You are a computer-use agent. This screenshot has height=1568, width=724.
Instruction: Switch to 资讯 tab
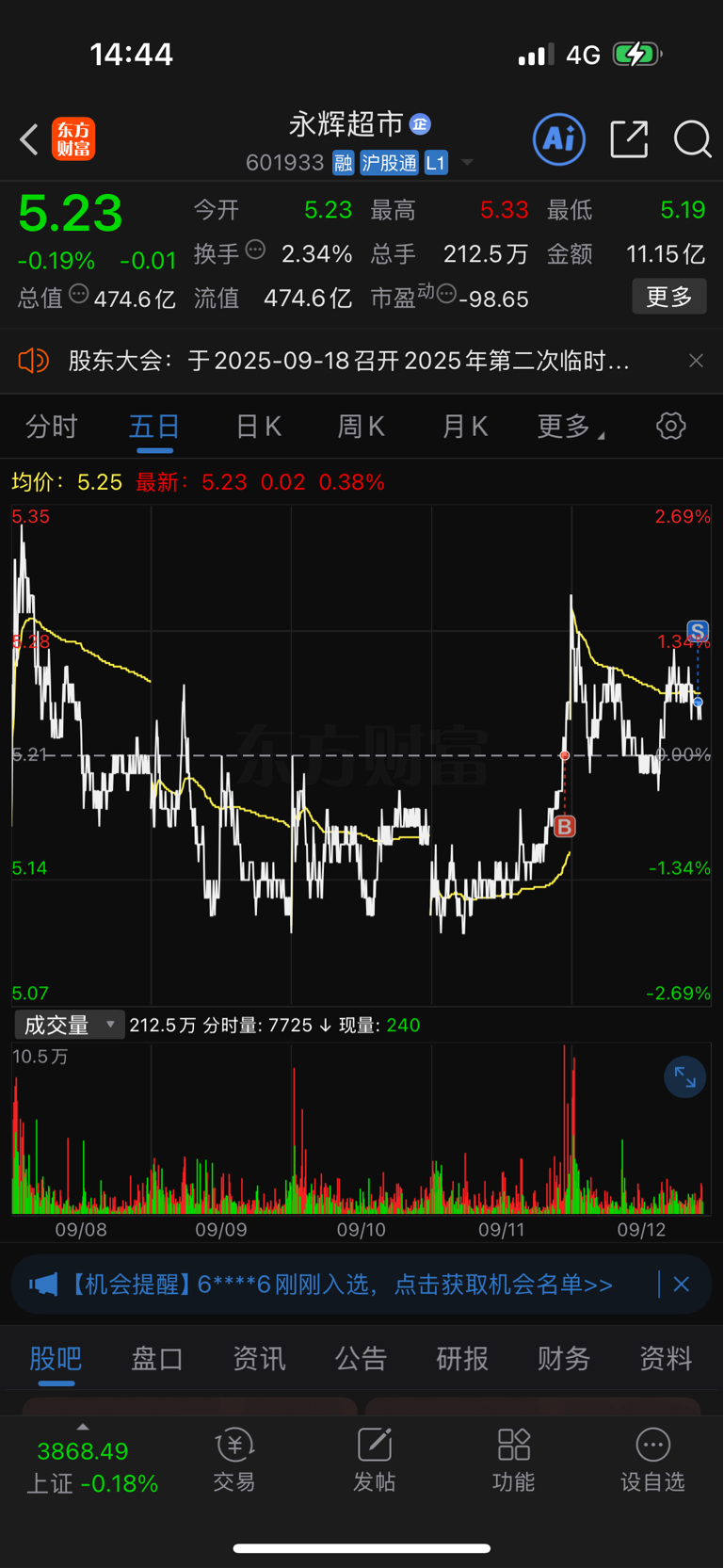pos(259,1358)
